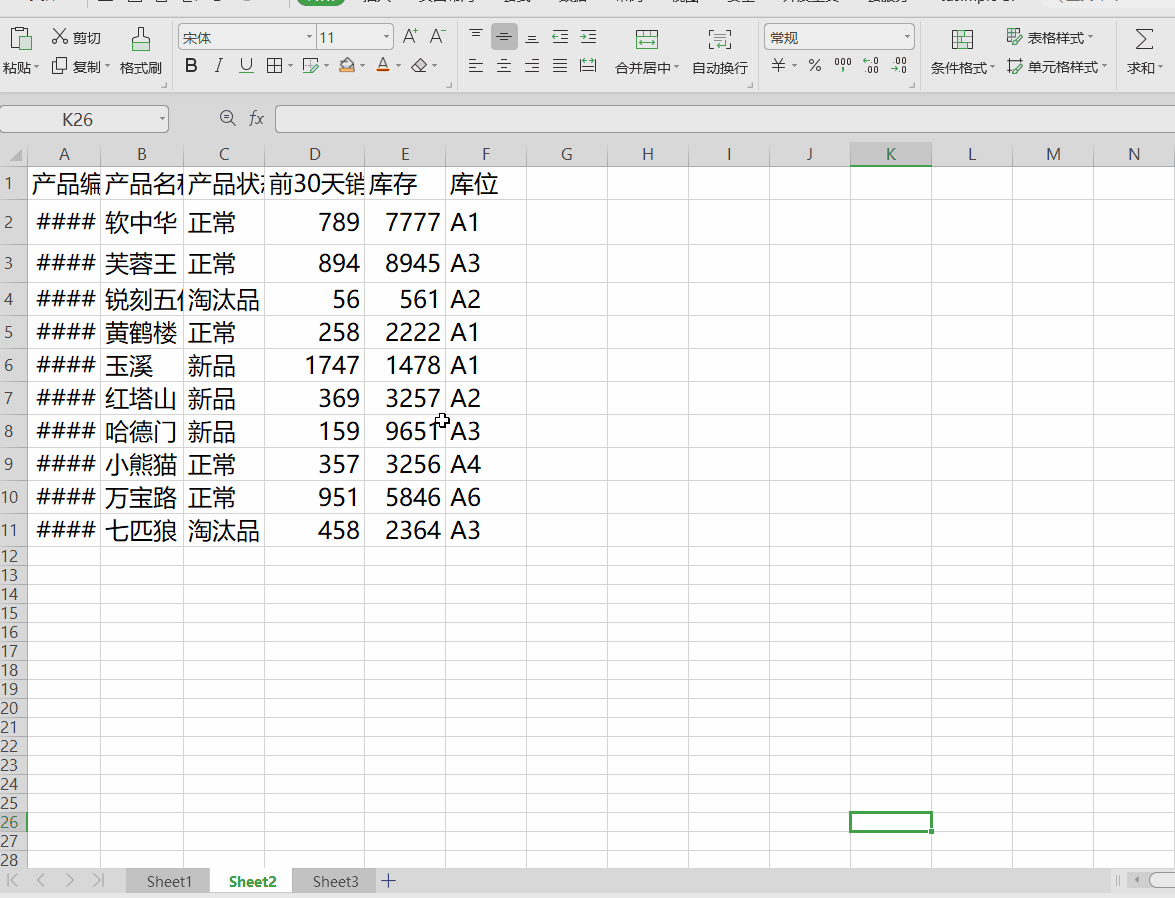Click the Name Box showing K26
The image size is (1175, 898).
[x=78, y=119]
